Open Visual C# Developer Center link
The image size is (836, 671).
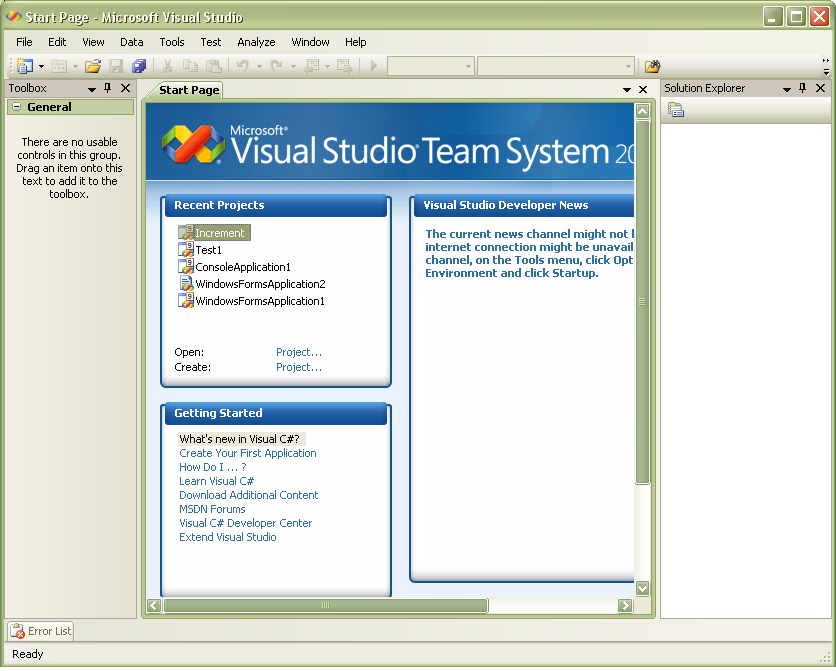coord(245,523)
